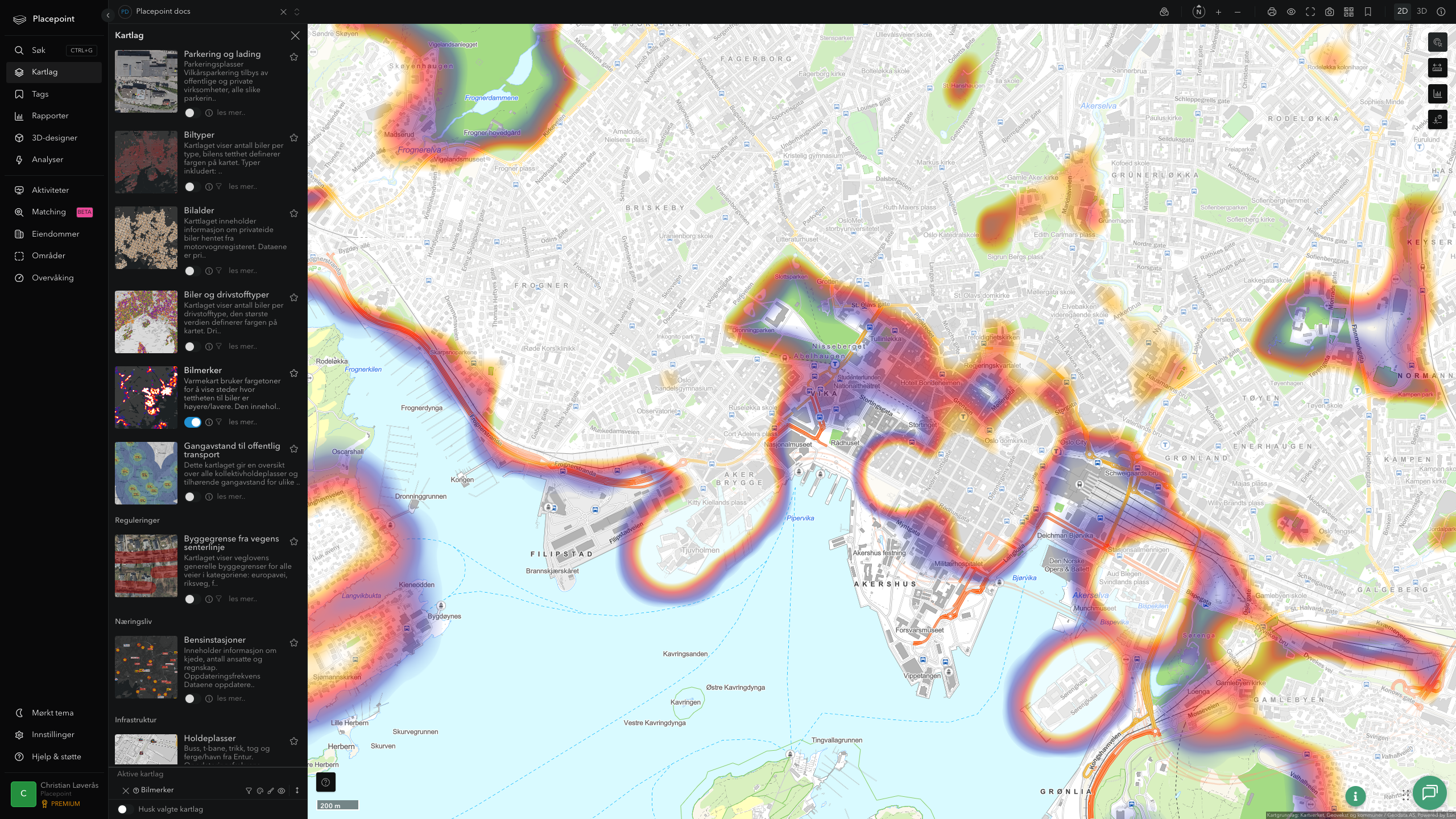Open the bar chart tool on the map
This screenshot has width=1456, height=819.
tap(1438, 94)
